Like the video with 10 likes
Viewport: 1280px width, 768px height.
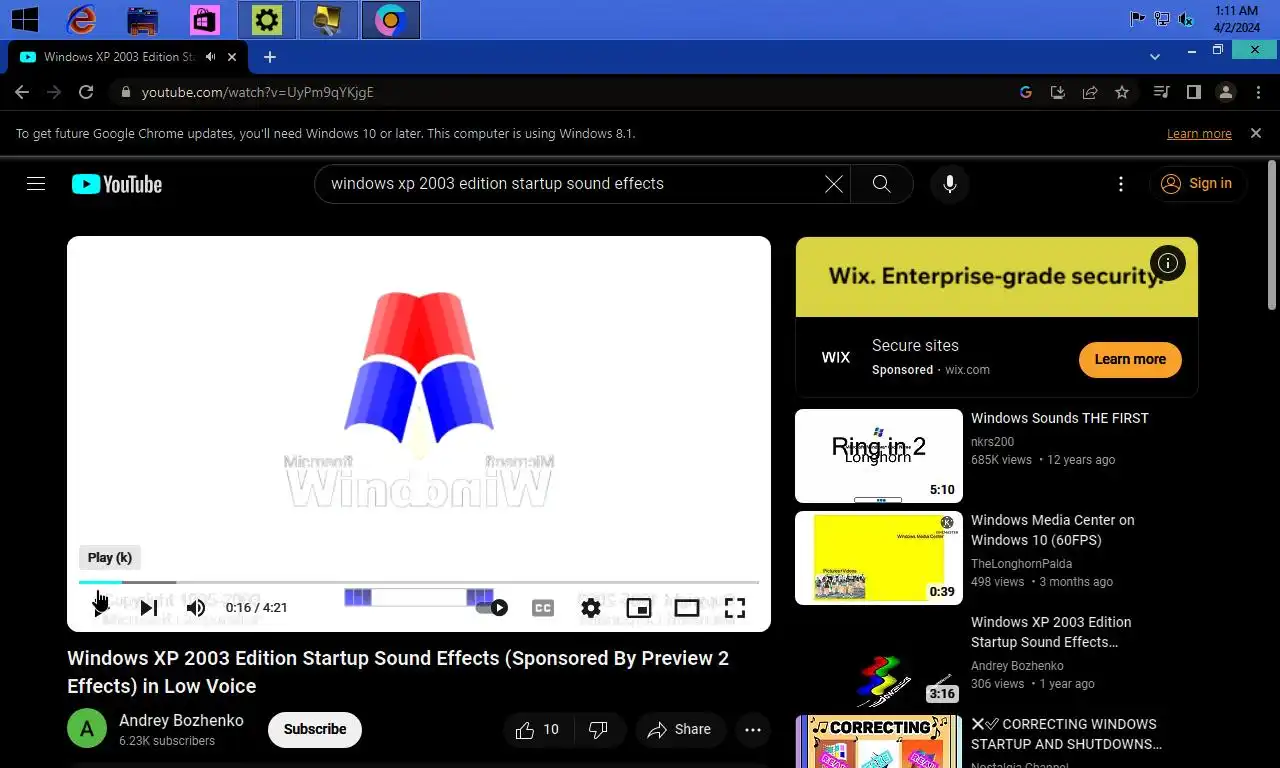[x=537, y=730]
